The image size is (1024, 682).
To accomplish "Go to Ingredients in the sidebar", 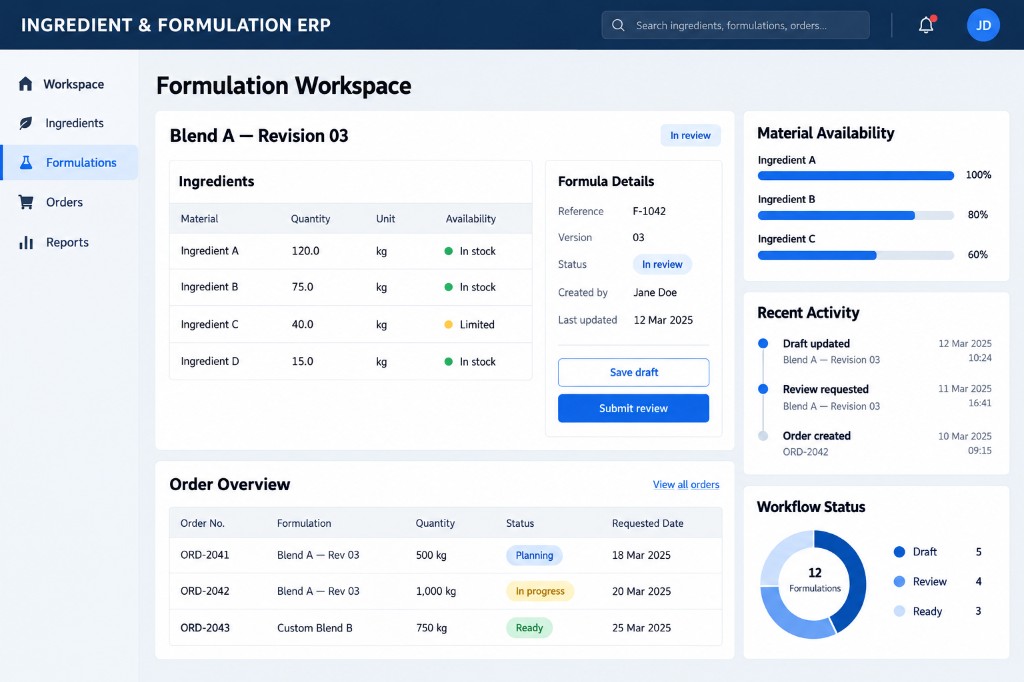I will pyautogui.click(x=69, y=123).
